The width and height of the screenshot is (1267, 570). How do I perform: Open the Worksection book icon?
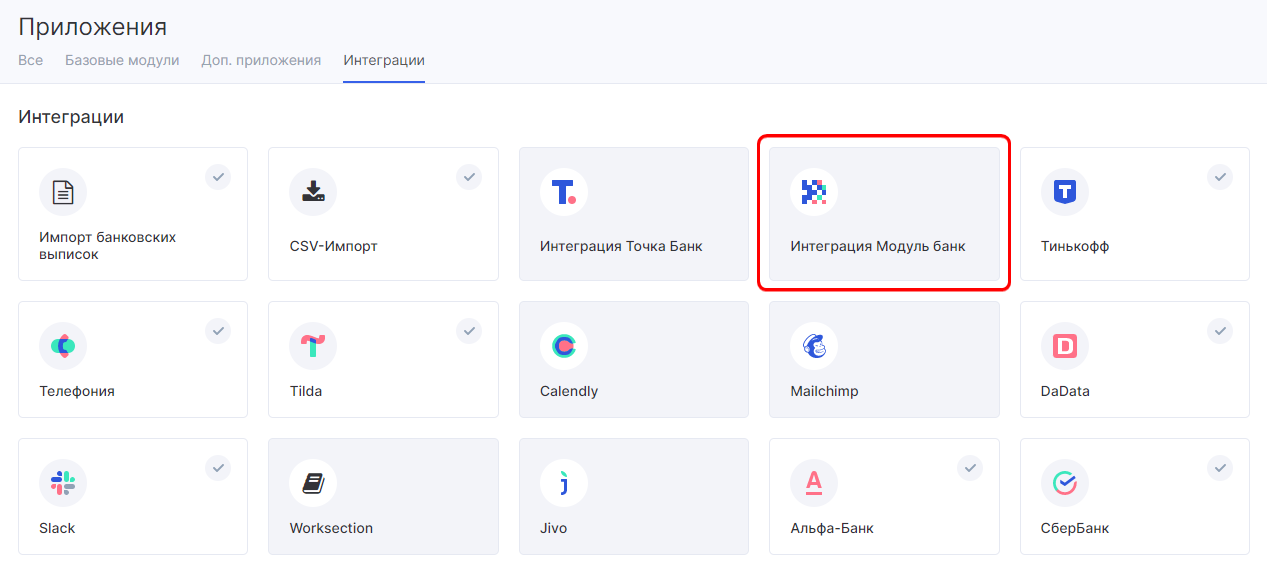(313, 484)
